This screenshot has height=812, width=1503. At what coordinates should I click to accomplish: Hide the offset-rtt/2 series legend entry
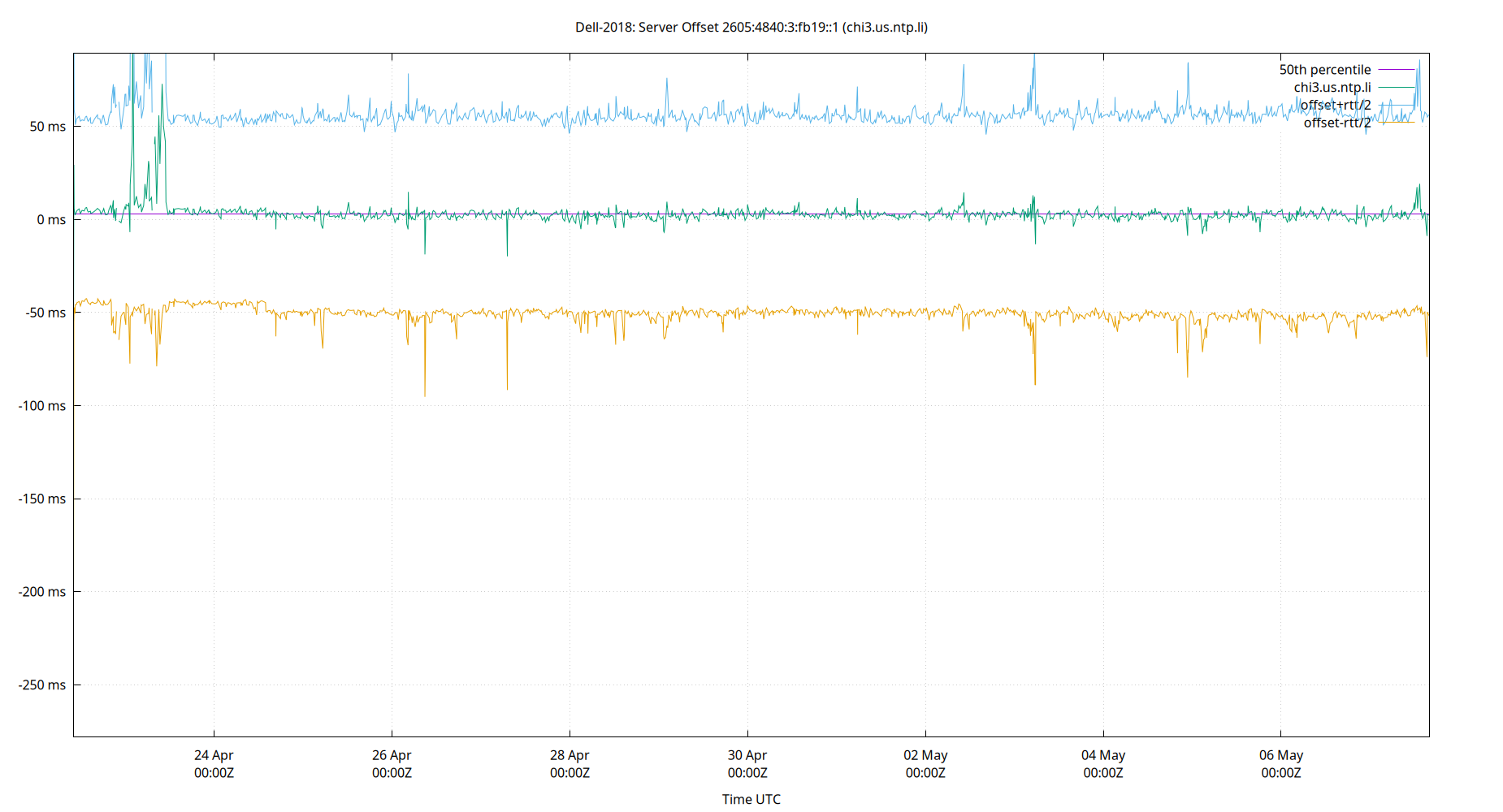pyautogui.click(x=1337, y=123)
